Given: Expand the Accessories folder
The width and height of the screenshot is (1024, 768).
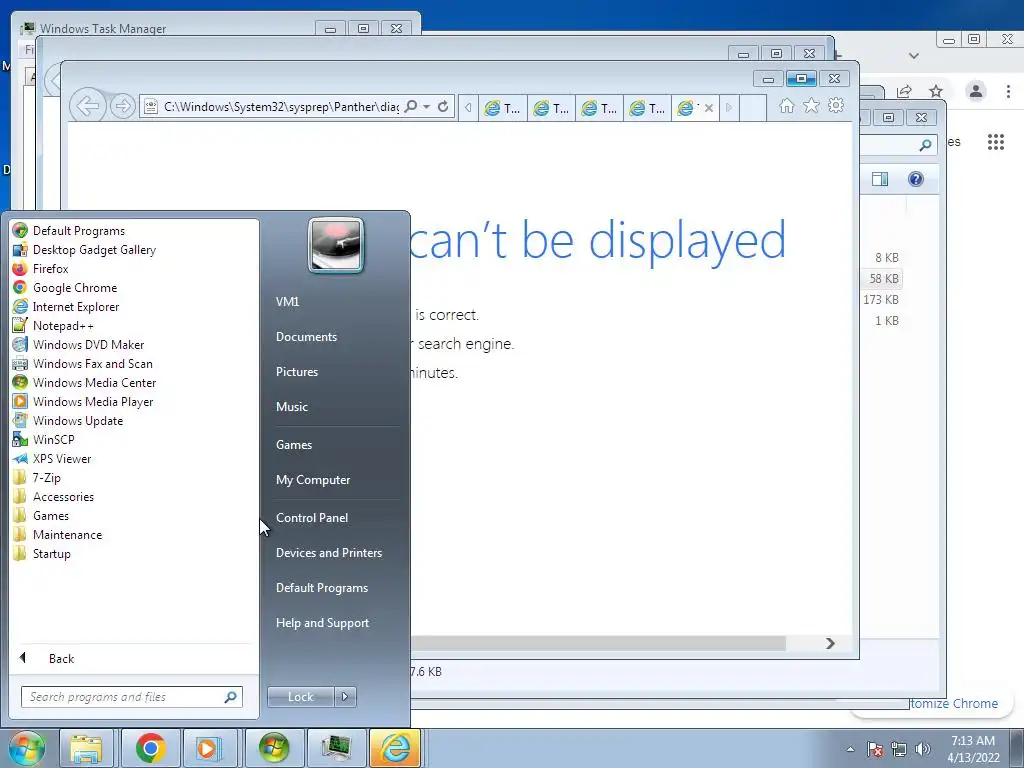Looking at the screenshot, I should click(63, 496).
